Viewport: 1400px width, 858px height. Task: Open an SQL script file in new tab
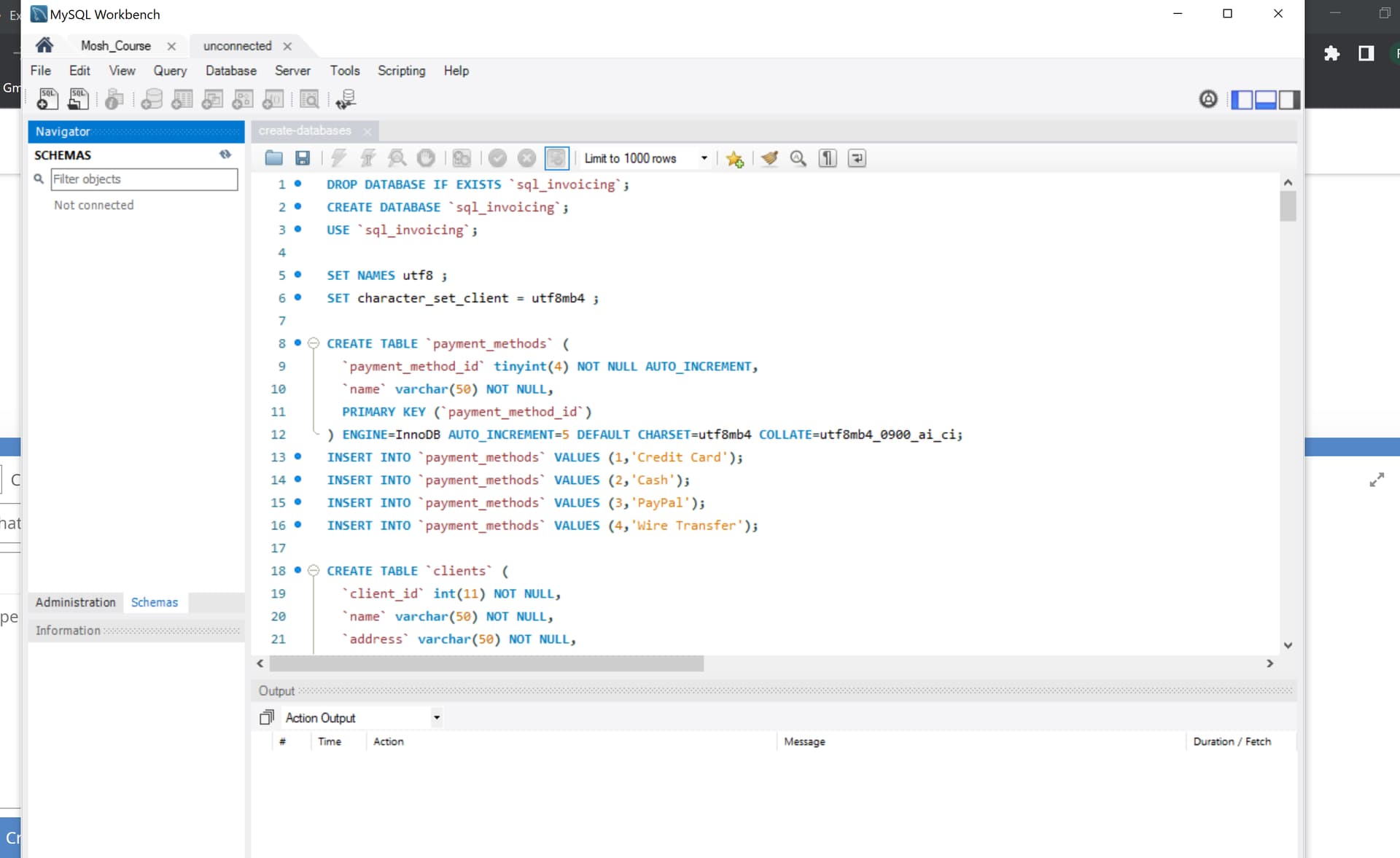[x=78, y=99]
